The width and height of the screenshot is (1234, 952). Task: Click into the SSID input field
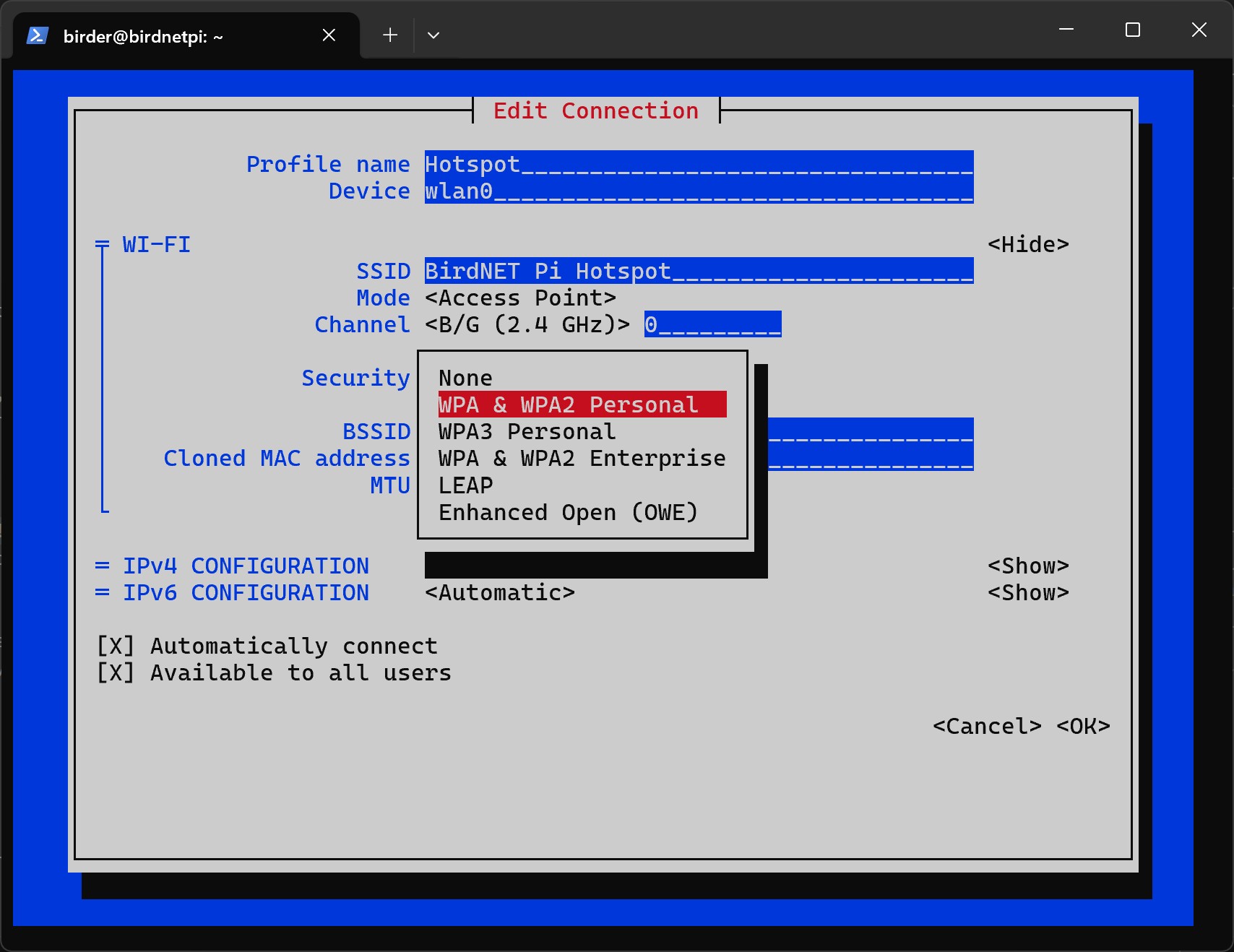[698, 271]
